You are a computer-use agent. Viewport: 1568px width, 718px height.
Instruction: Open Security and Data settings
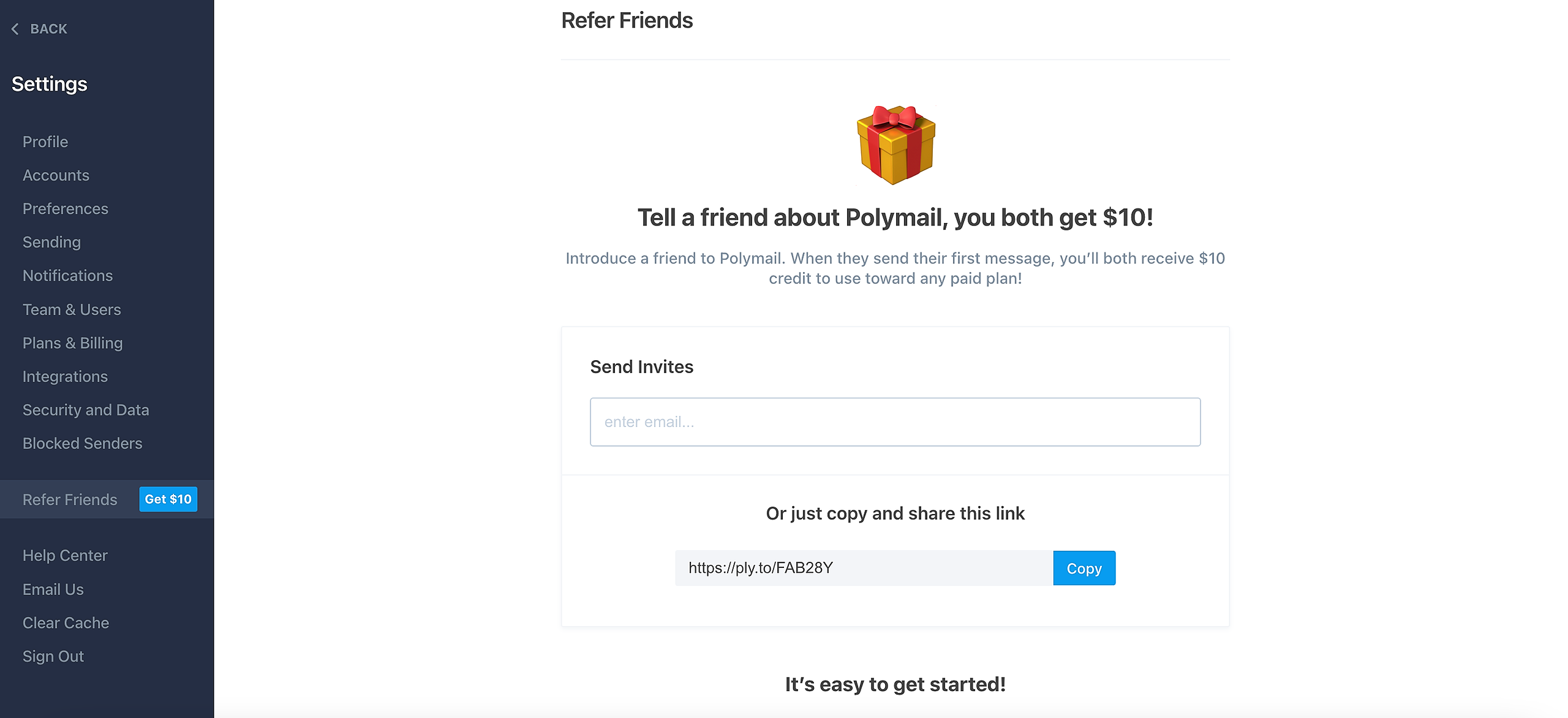(86, 410)
